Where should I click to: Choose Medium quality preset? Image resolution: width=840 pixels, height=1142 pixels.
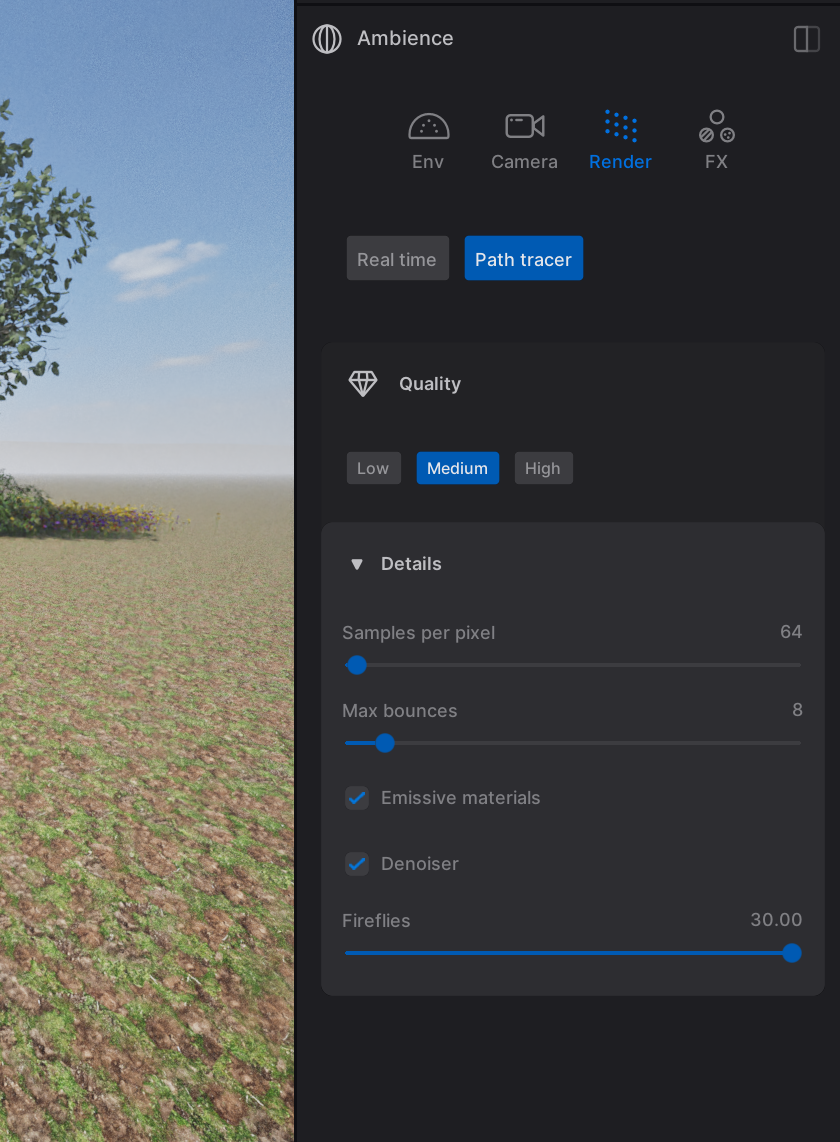click(457, 468)
